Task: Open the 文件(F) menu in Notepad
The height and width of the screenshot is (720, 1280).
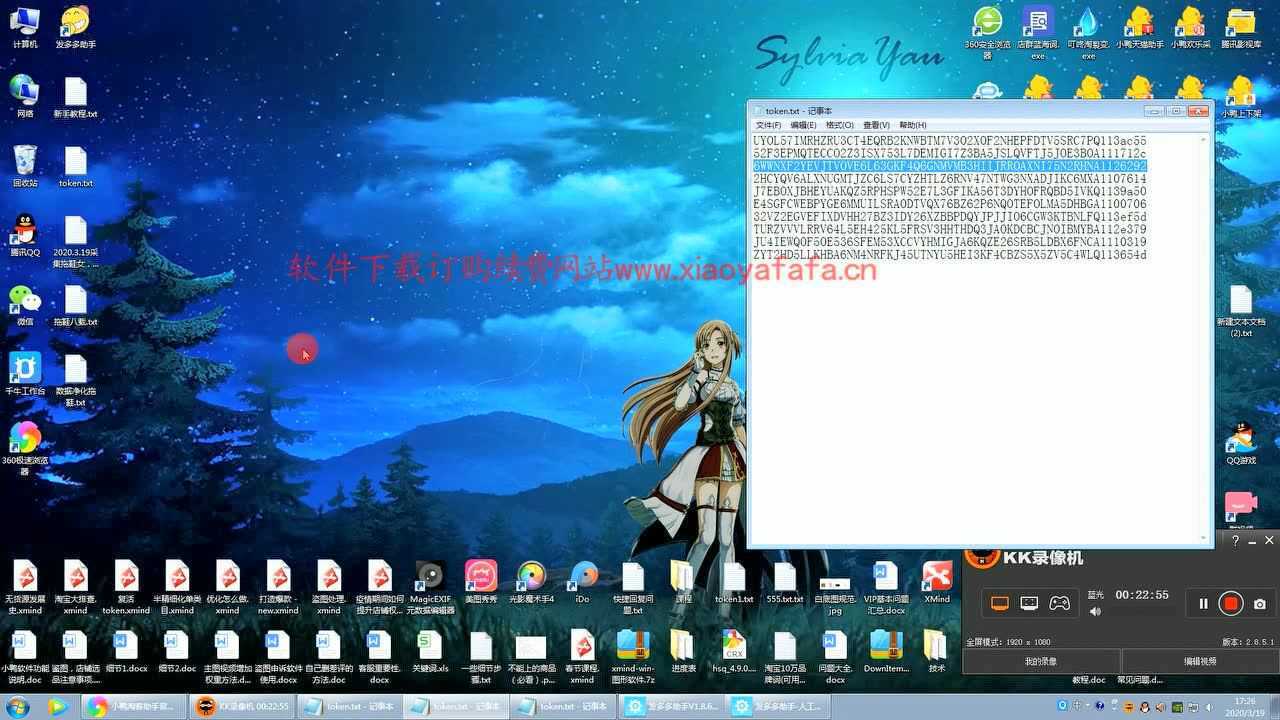Action: (768, 125)
